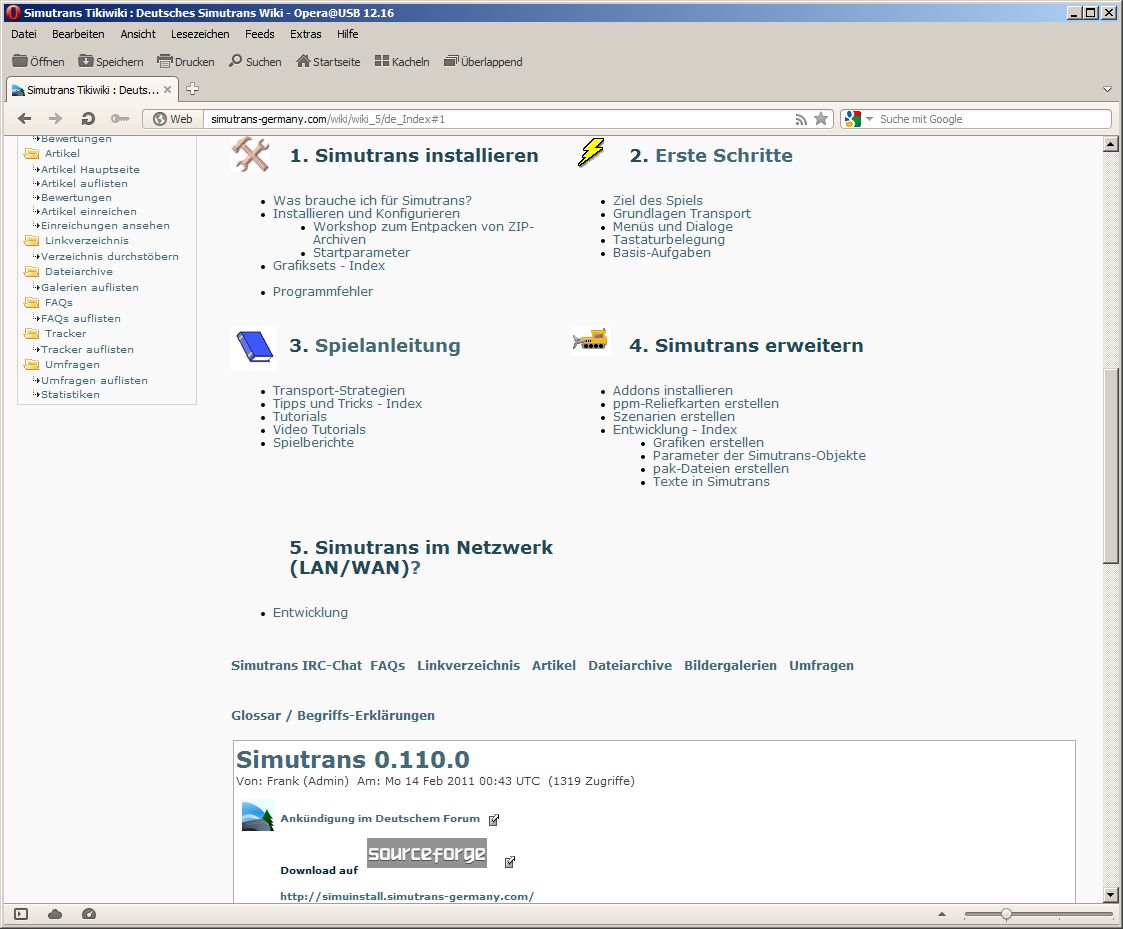Adjust the zoom slider in status bar
This screenshot has height=929, width=1123.
click(x=1006, y=914)
